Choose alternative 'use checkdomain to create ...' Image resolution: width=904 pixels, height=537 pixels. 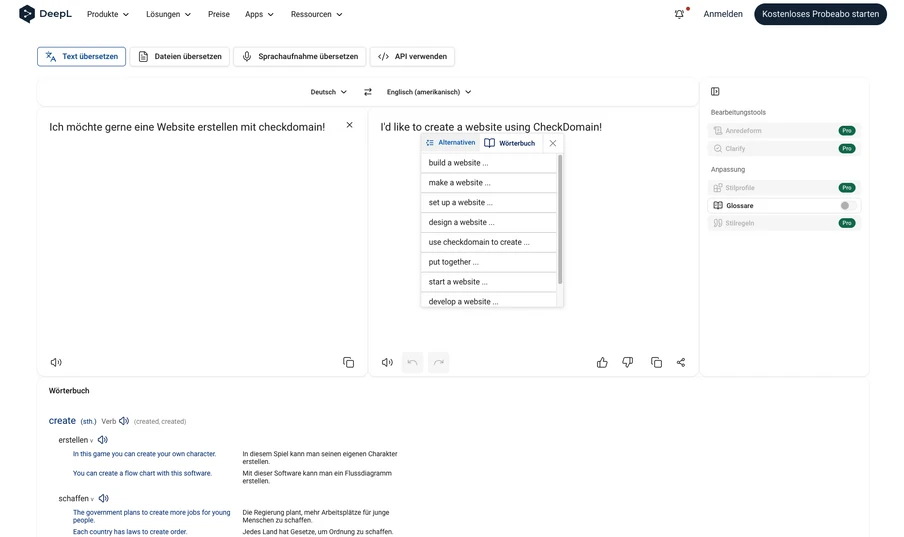tap(489, 242)
